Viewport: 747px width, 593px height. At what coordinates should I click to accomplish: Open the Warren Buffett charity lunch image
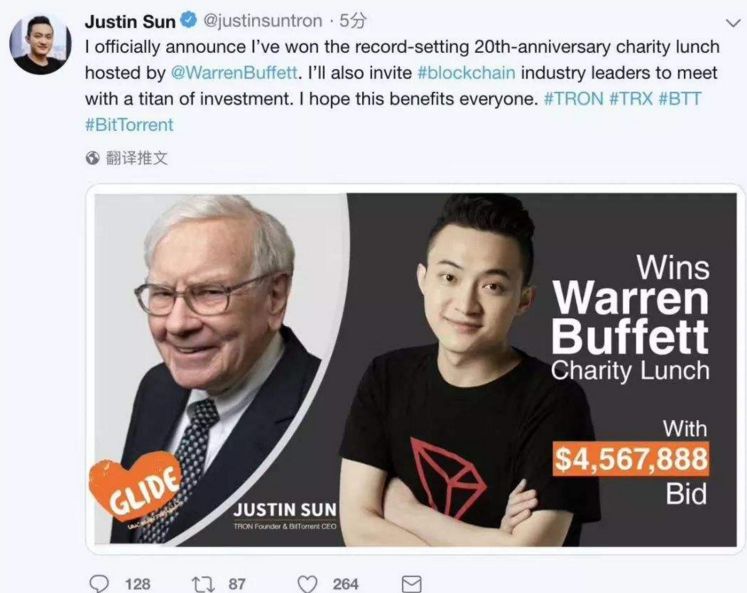tap(415, 369)
